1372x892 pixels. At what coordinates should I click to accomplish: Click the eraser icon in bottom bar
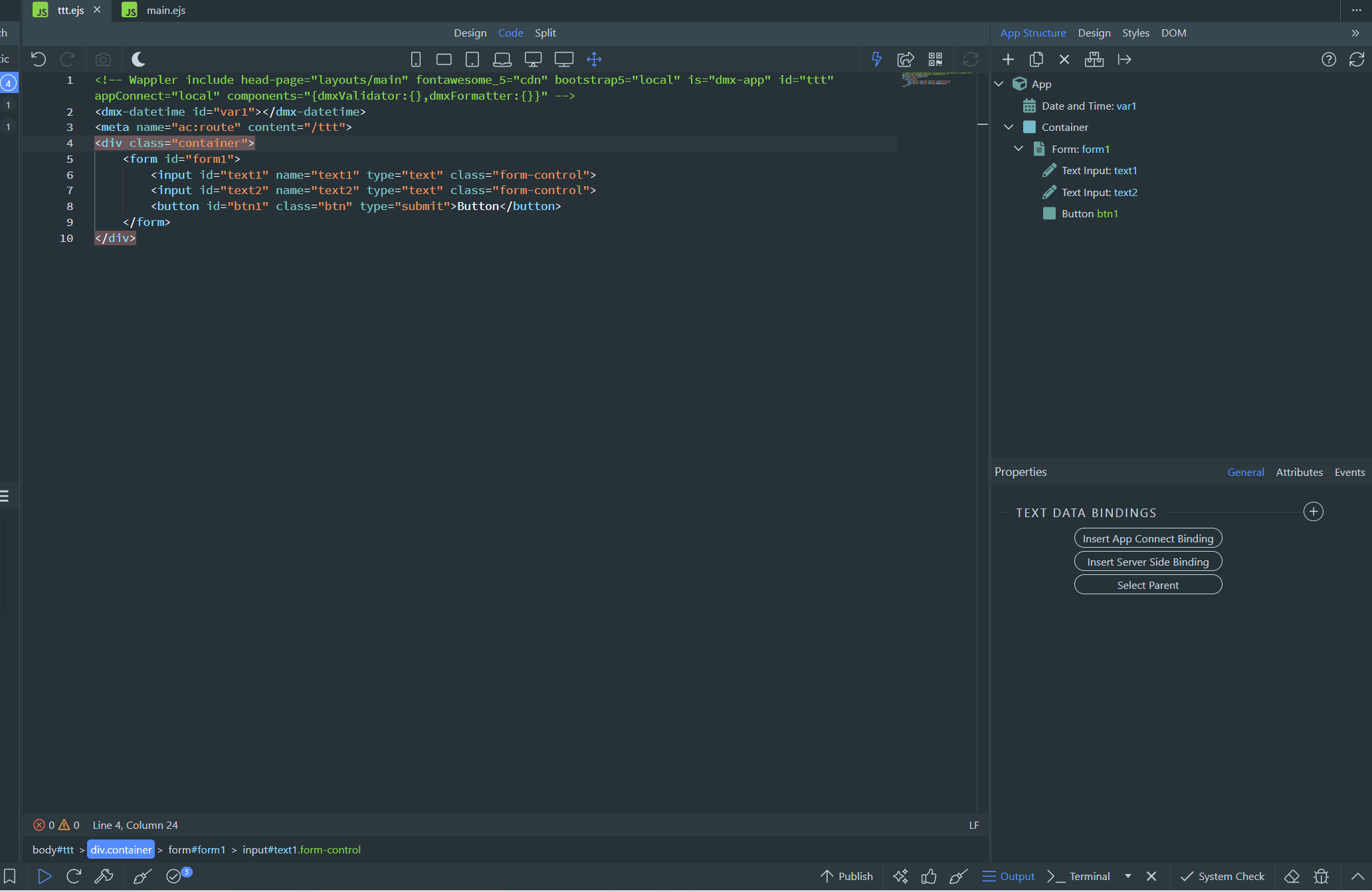tap(1292, 876)
